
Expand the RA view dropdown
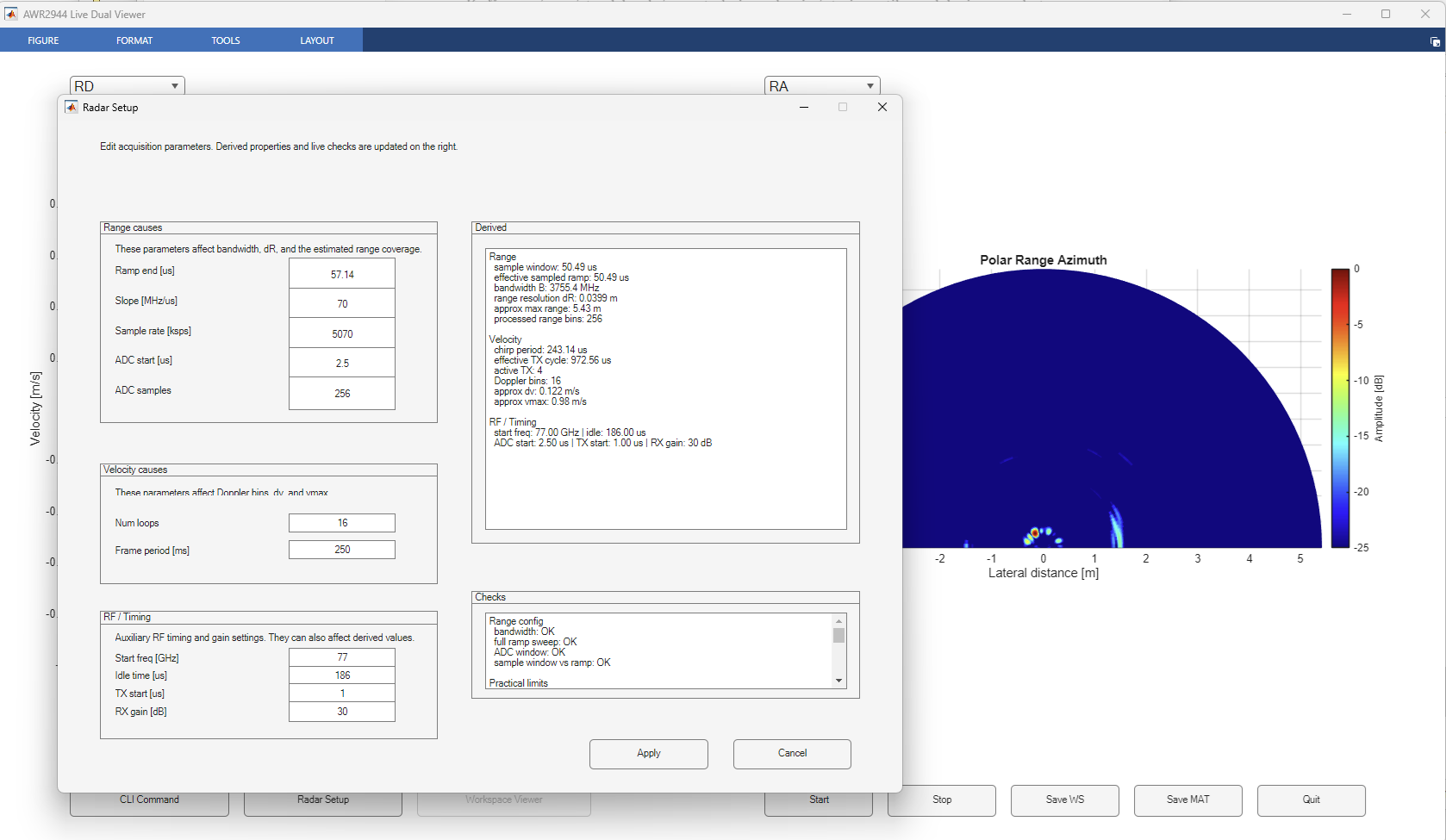(x=822, y=86)
